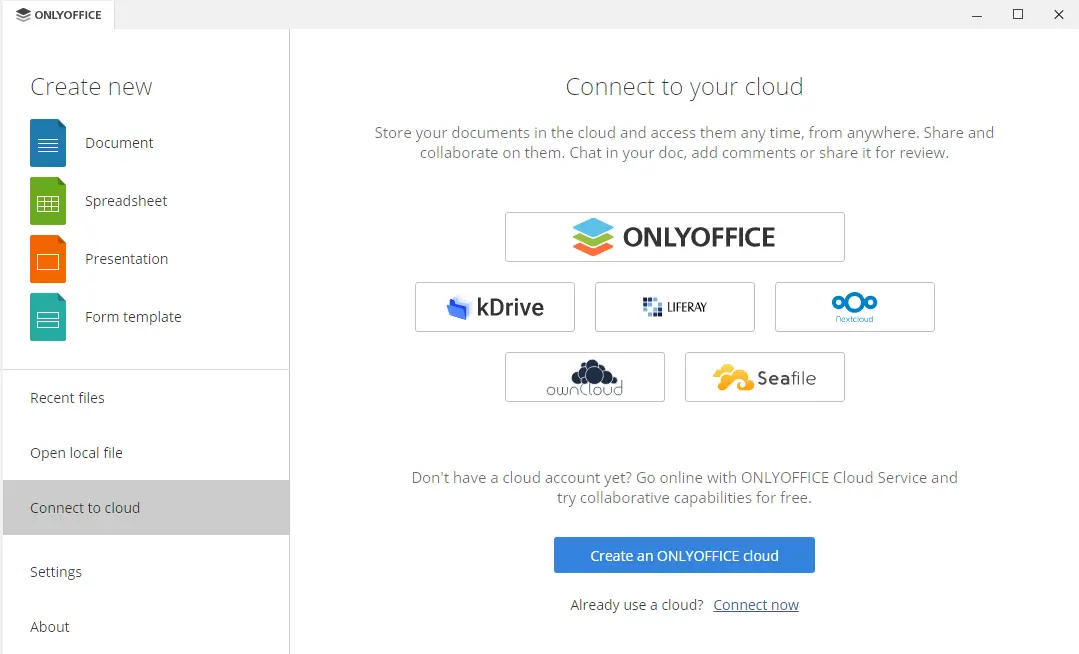This screenshot has height=654, width=1079.
Task: Open the Recent files section
Action: pyautogui.click(x=67, y=398)
